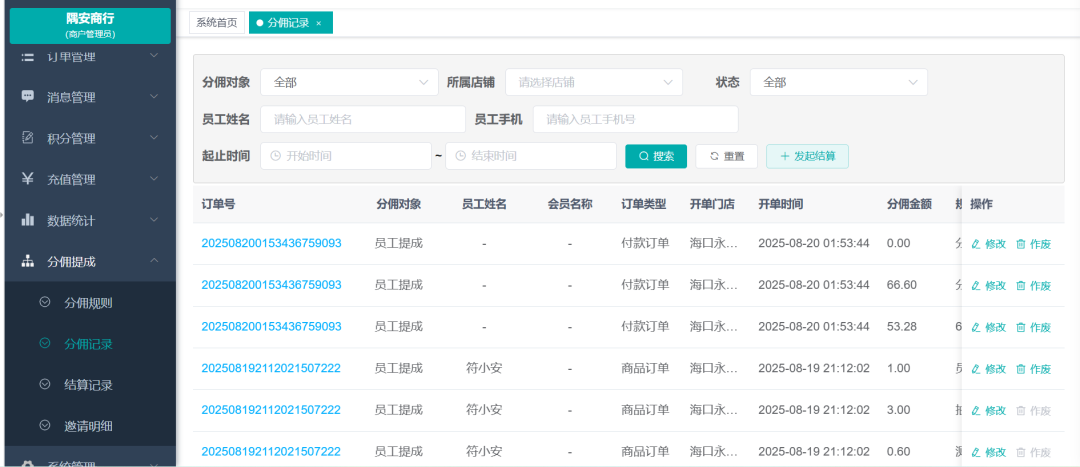This screenshot has height=467, width=1080.
Task: Open the 状态 status dropdown
Action: [838, 82]
